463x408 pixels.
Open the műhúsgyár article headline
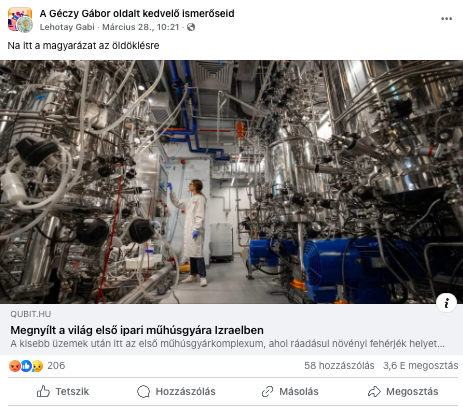[137, 330]
